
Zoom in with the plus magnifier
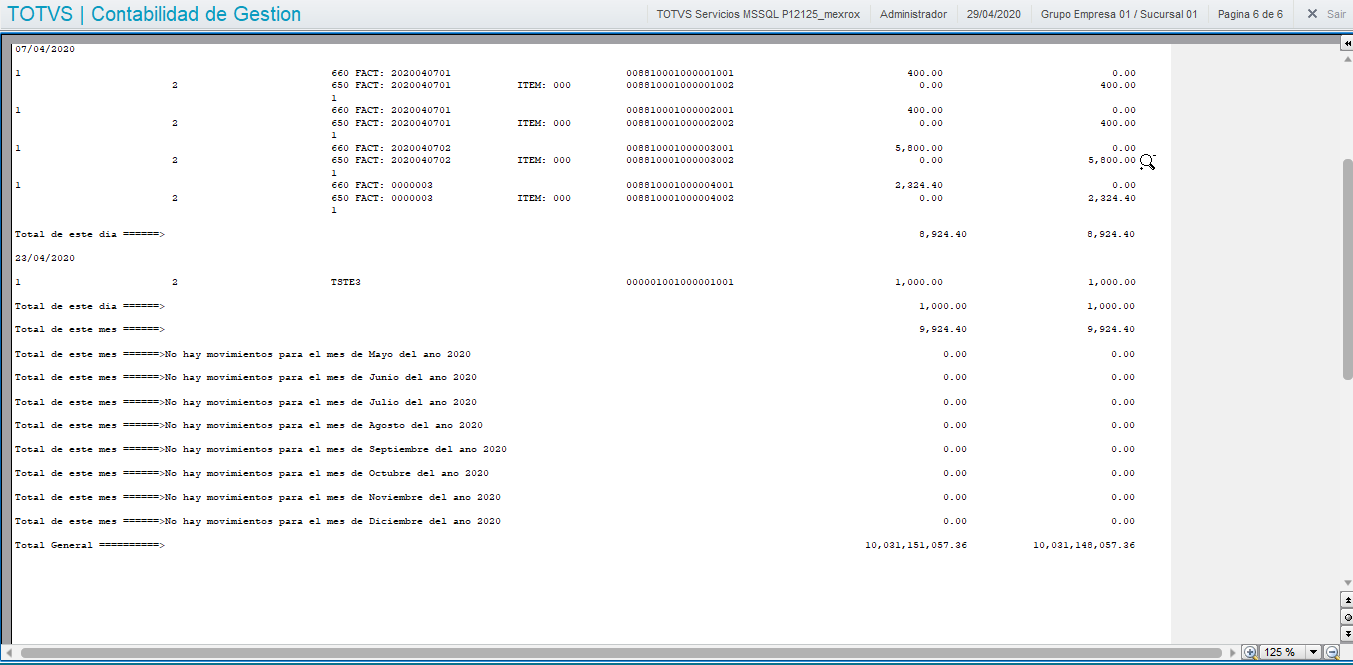click(x=1250, y=652)
